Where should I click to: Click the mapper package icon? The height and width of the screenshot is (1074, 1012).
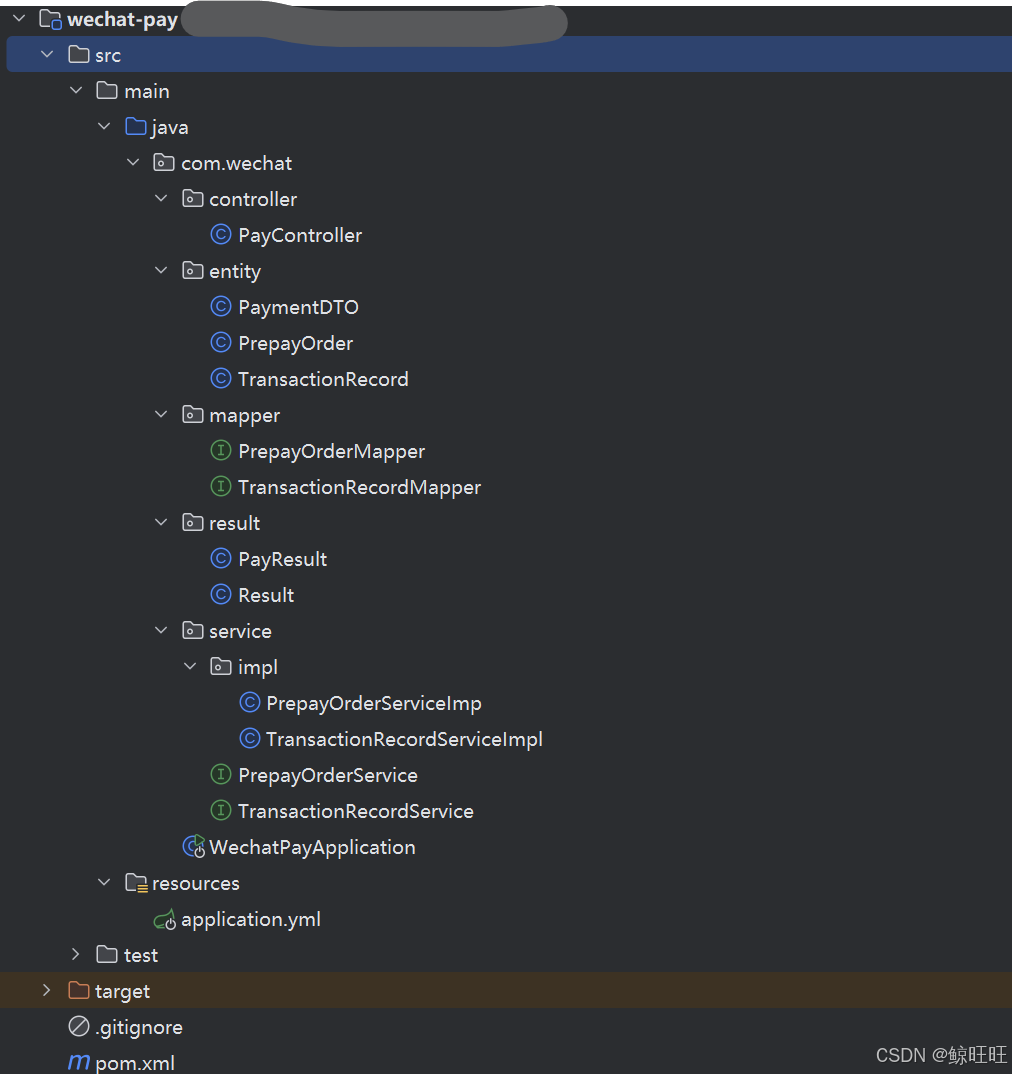click(193, 414)
